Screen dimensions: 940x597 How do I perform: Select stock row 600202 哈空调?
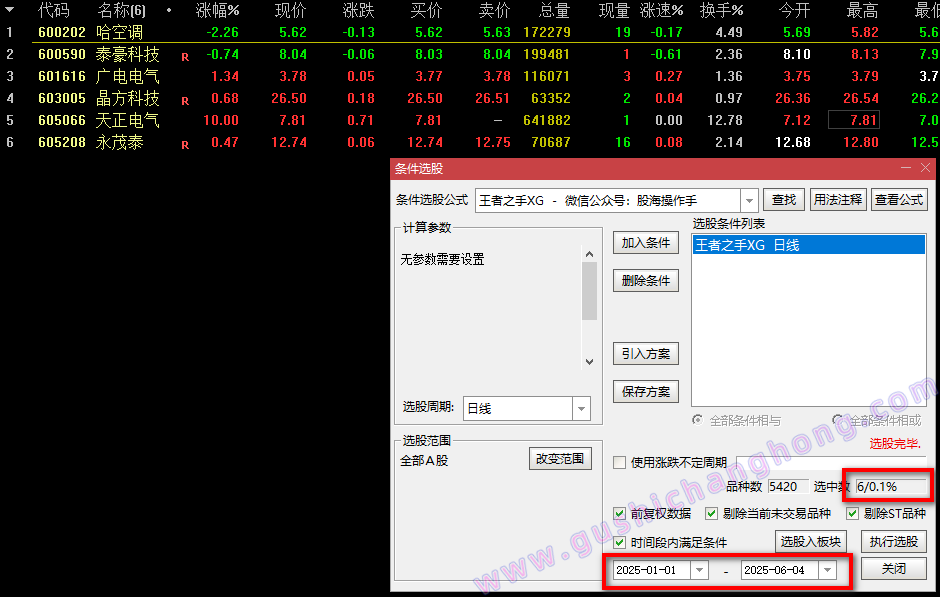470,32
